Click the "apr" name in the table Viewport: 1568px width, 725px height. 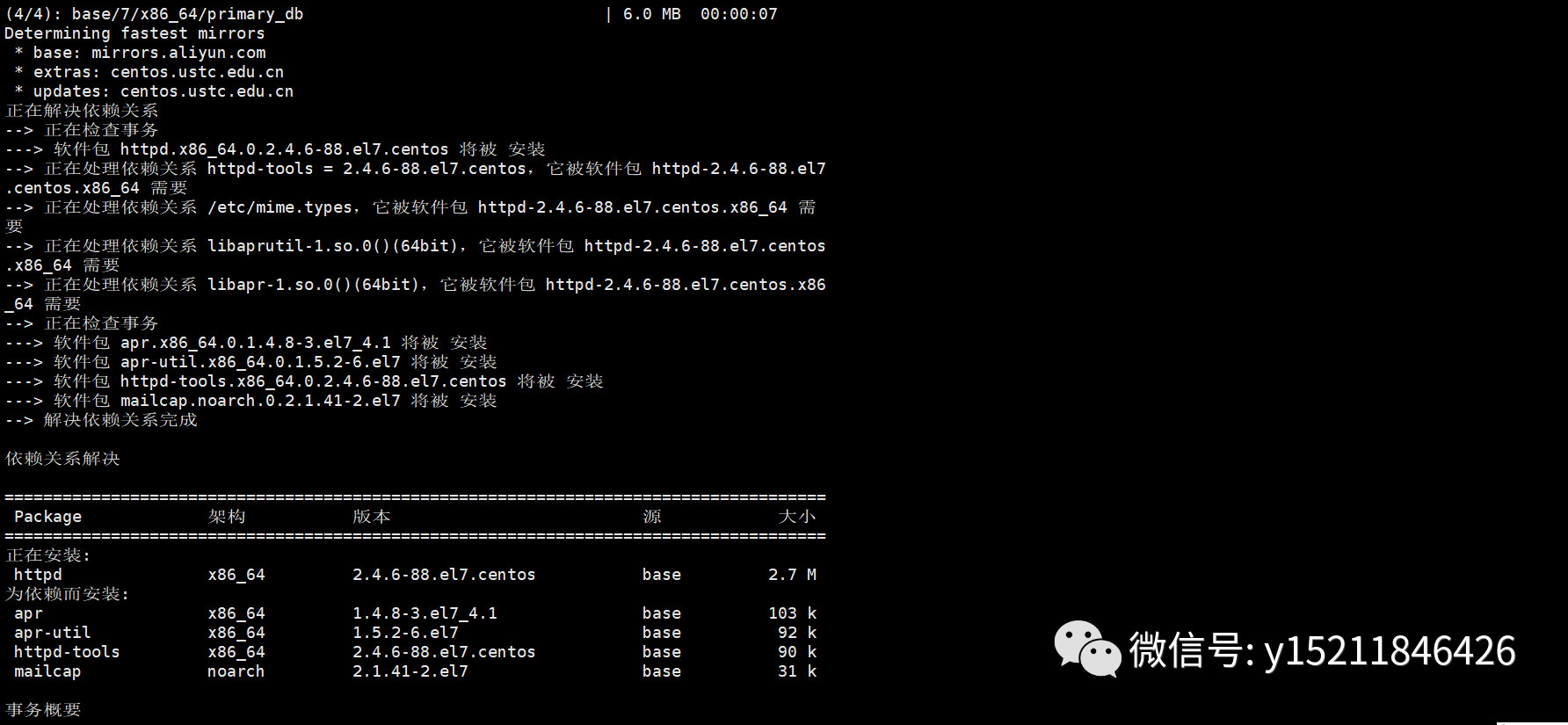[28, 613]
